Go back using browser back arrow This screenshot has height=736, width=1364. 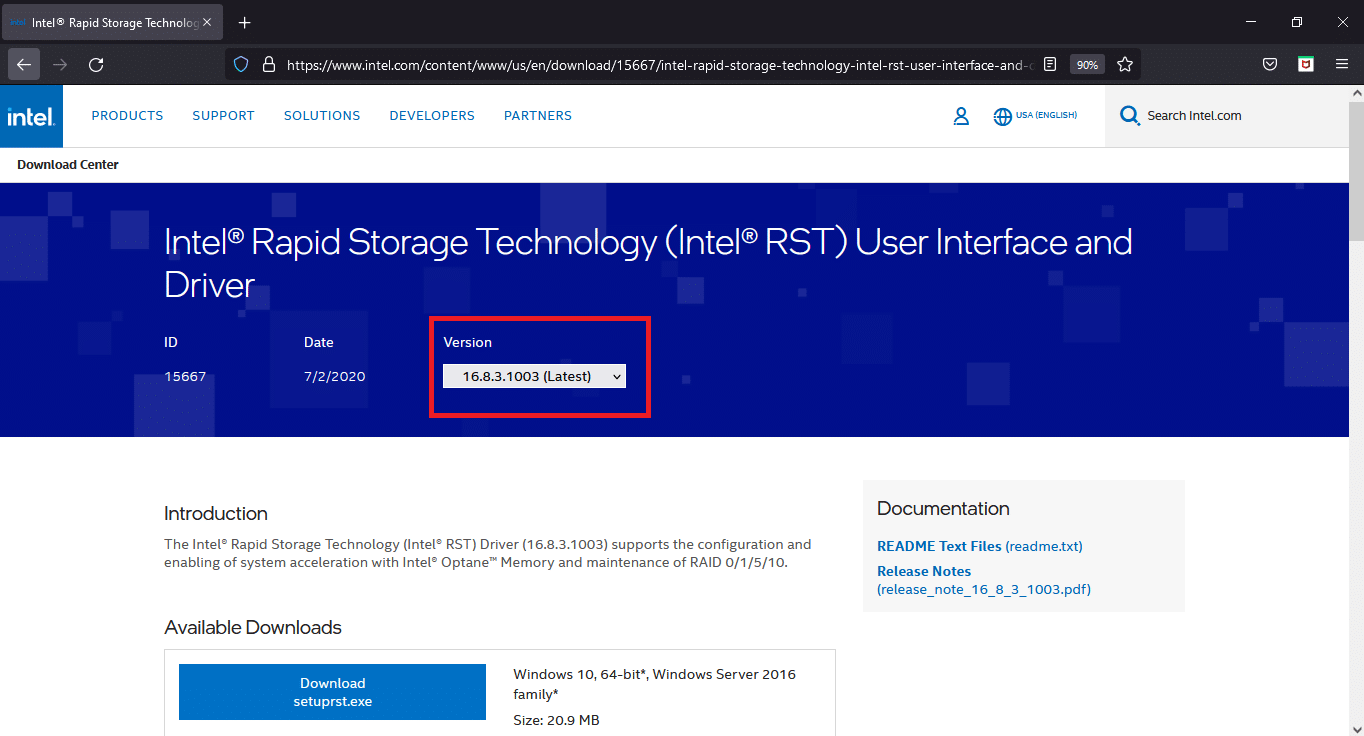coord(24,65)
